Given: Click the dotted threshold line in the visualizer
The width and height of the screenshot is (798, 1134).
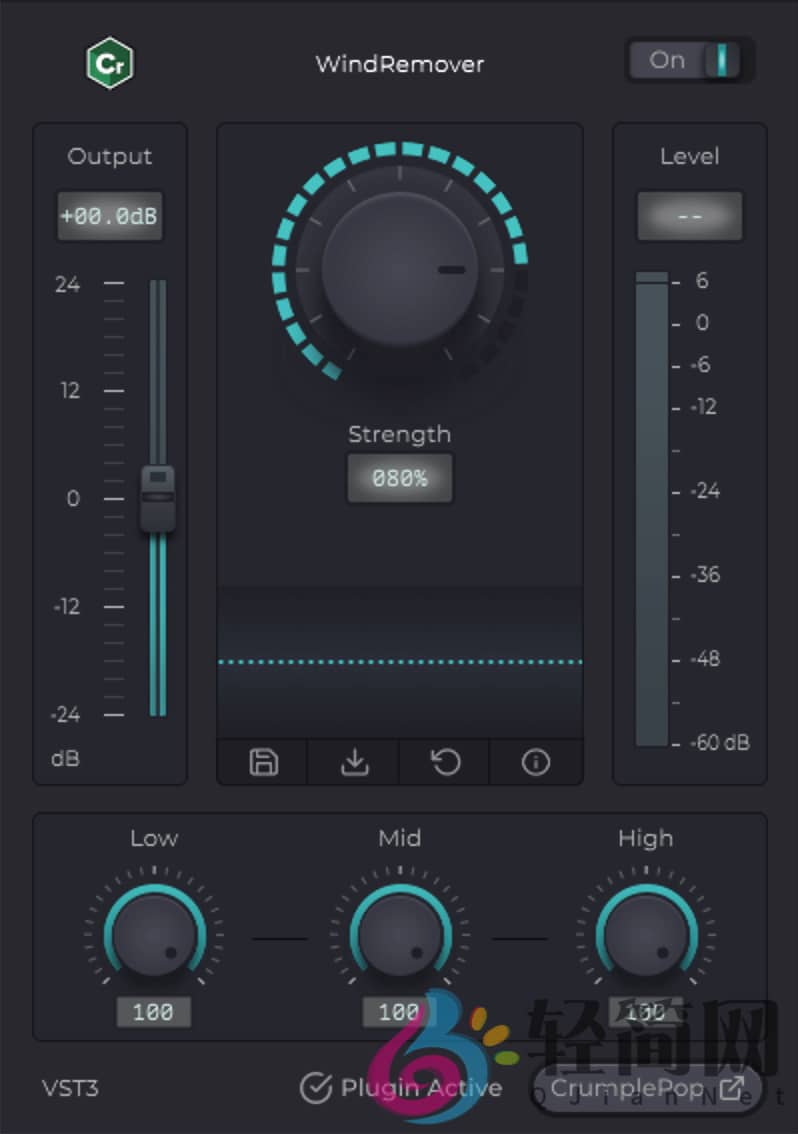Looking at the screenshot, I should 399,662.
